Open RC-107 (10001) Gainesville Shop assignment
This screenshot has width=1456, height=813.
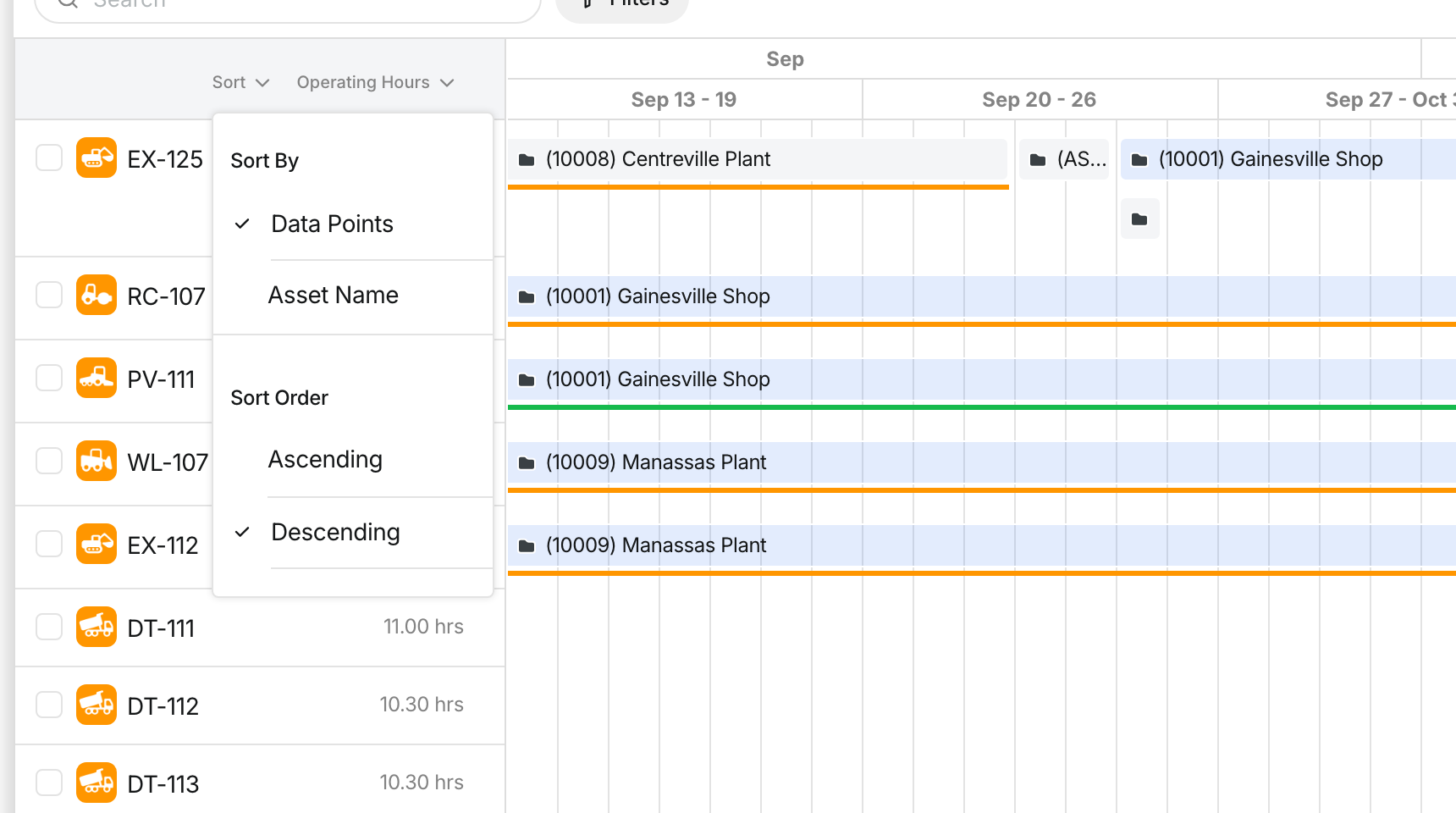tap(982, 296)
